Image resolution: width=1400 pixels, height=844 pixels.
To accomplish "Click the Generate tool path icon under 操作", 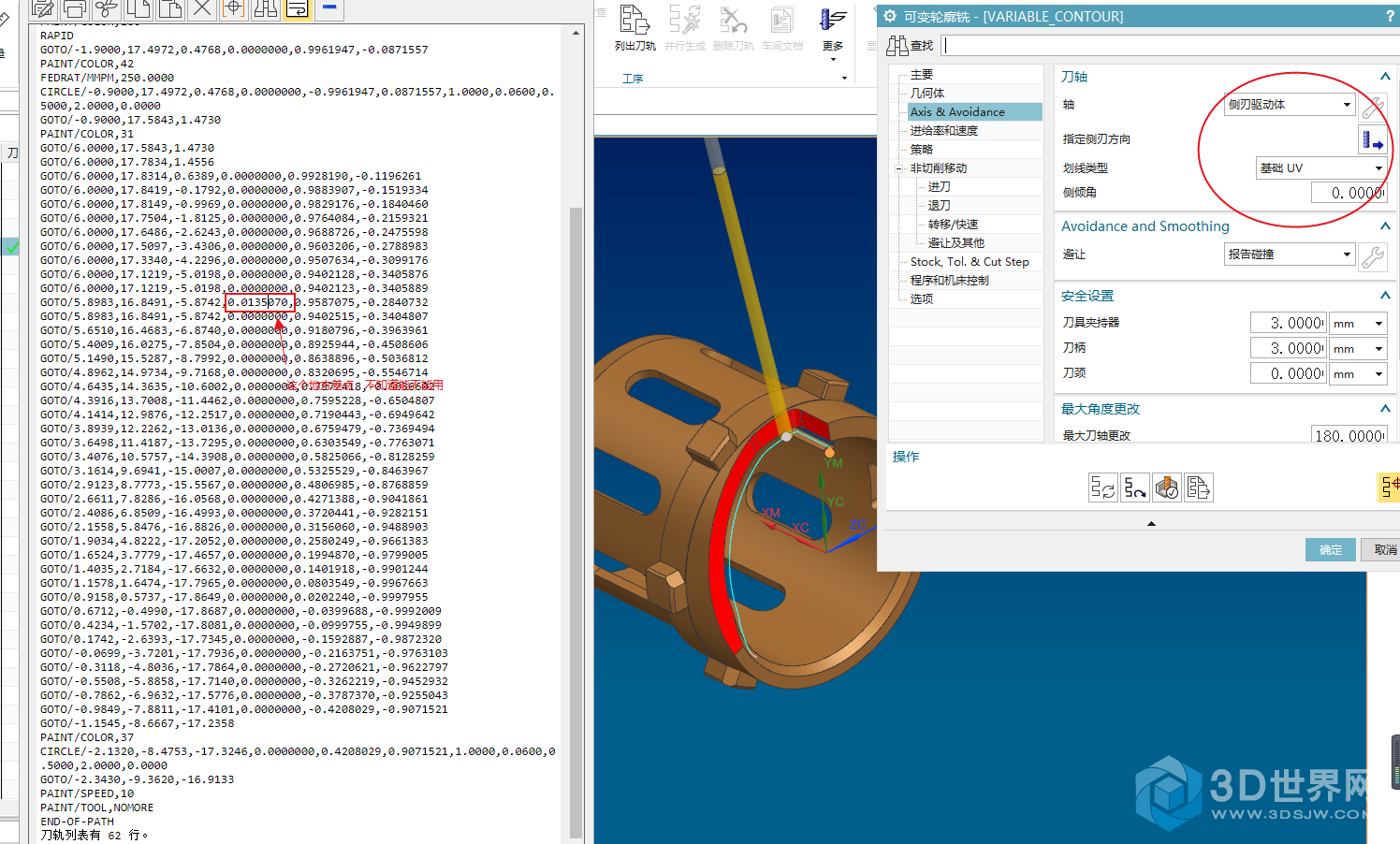I will click(1103, 487).
